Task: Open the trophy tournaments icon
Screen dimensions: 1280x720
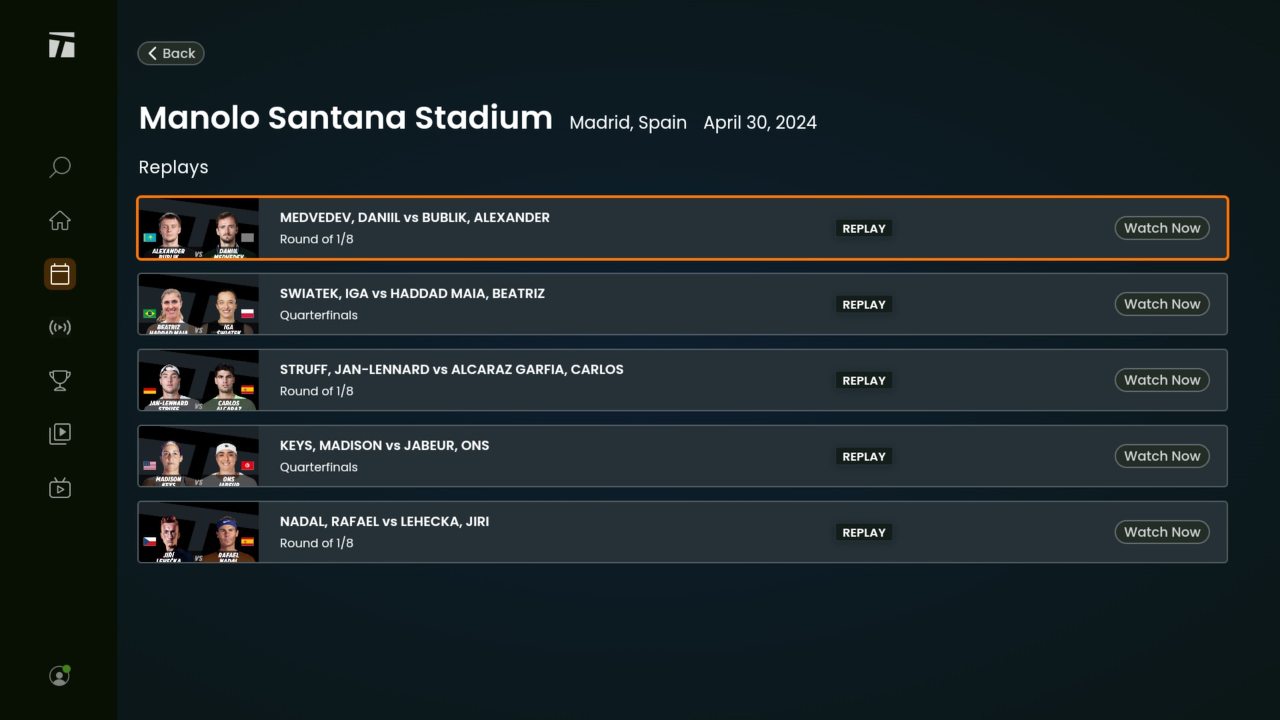Action: click(x=60, y=380)
